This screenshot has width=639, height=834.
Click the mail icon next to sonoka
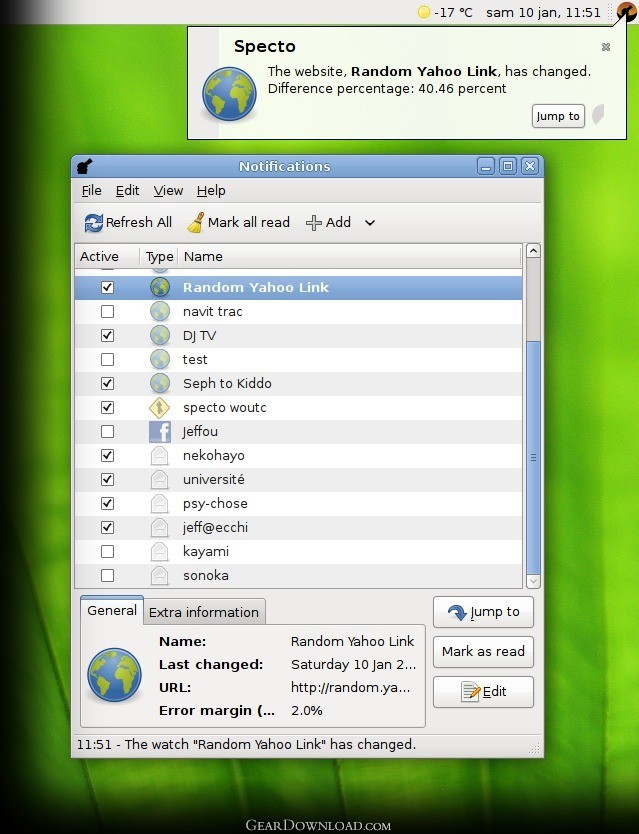160,575
